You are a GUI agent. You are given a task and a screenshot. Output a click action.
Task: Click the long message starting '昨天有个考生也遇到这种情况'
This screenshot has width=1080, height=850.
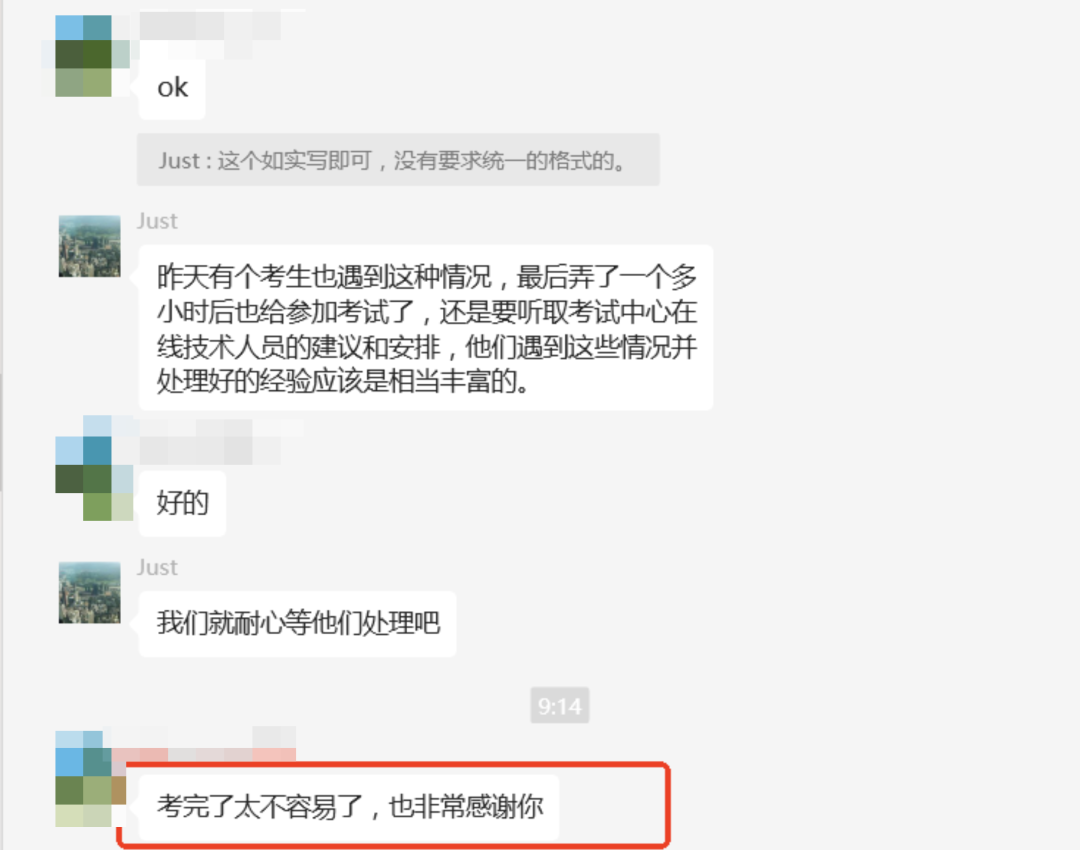tap(426, 328)
